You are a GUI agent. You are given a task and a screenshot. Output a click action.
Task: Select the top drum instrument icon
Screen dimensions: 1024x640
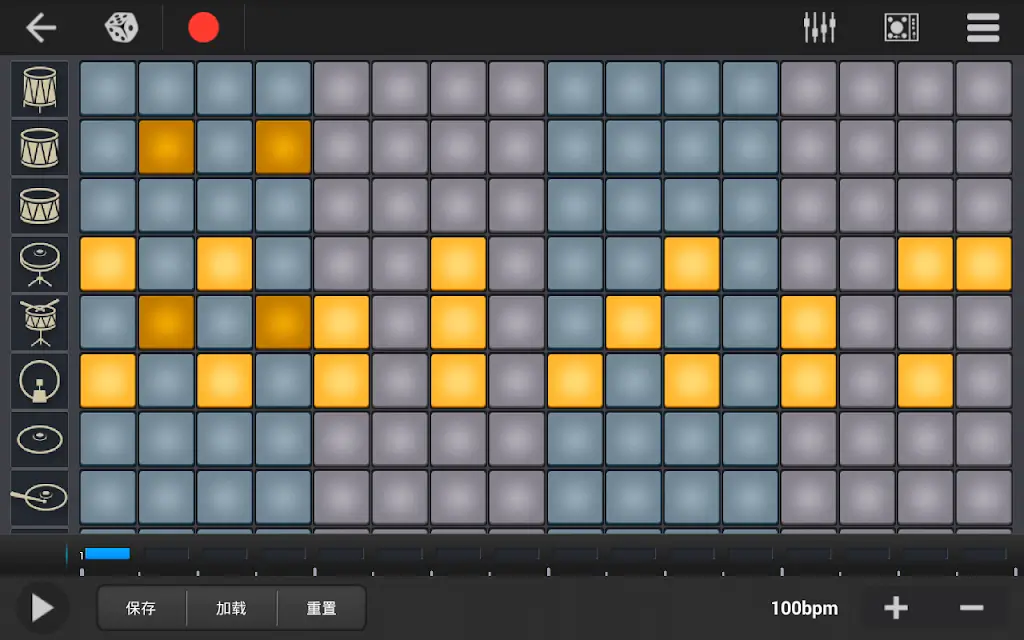point(40,89)
